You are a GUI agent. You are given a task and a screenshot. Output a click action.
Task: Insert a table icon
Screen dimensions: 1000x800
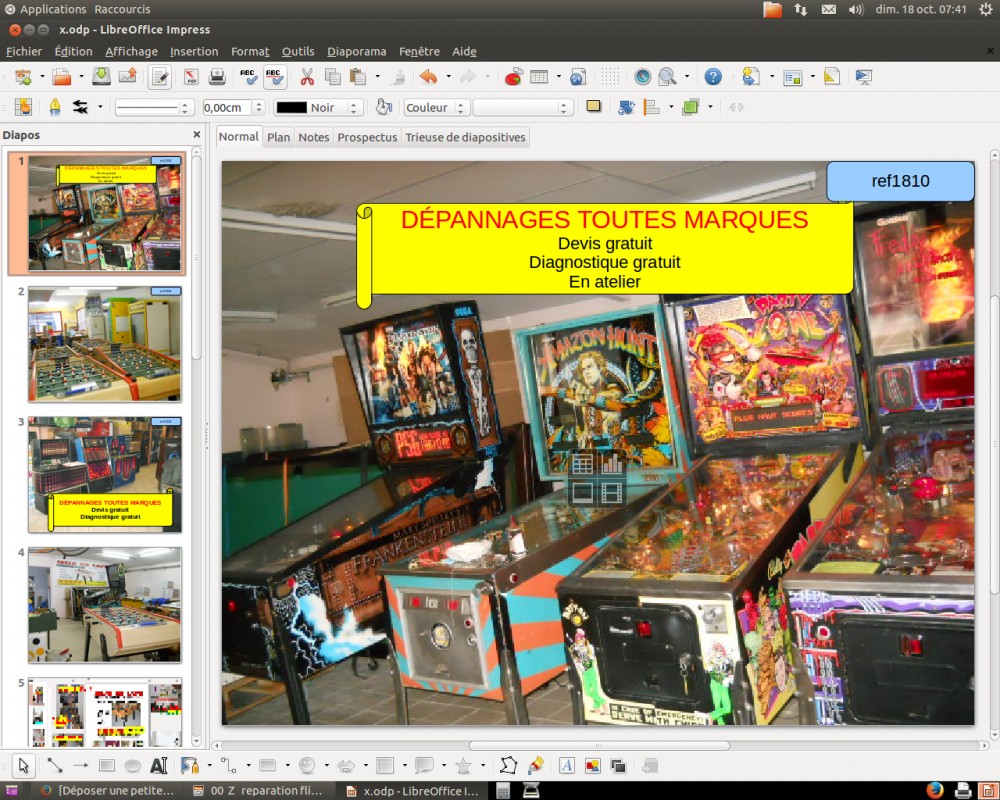[539, 77]
